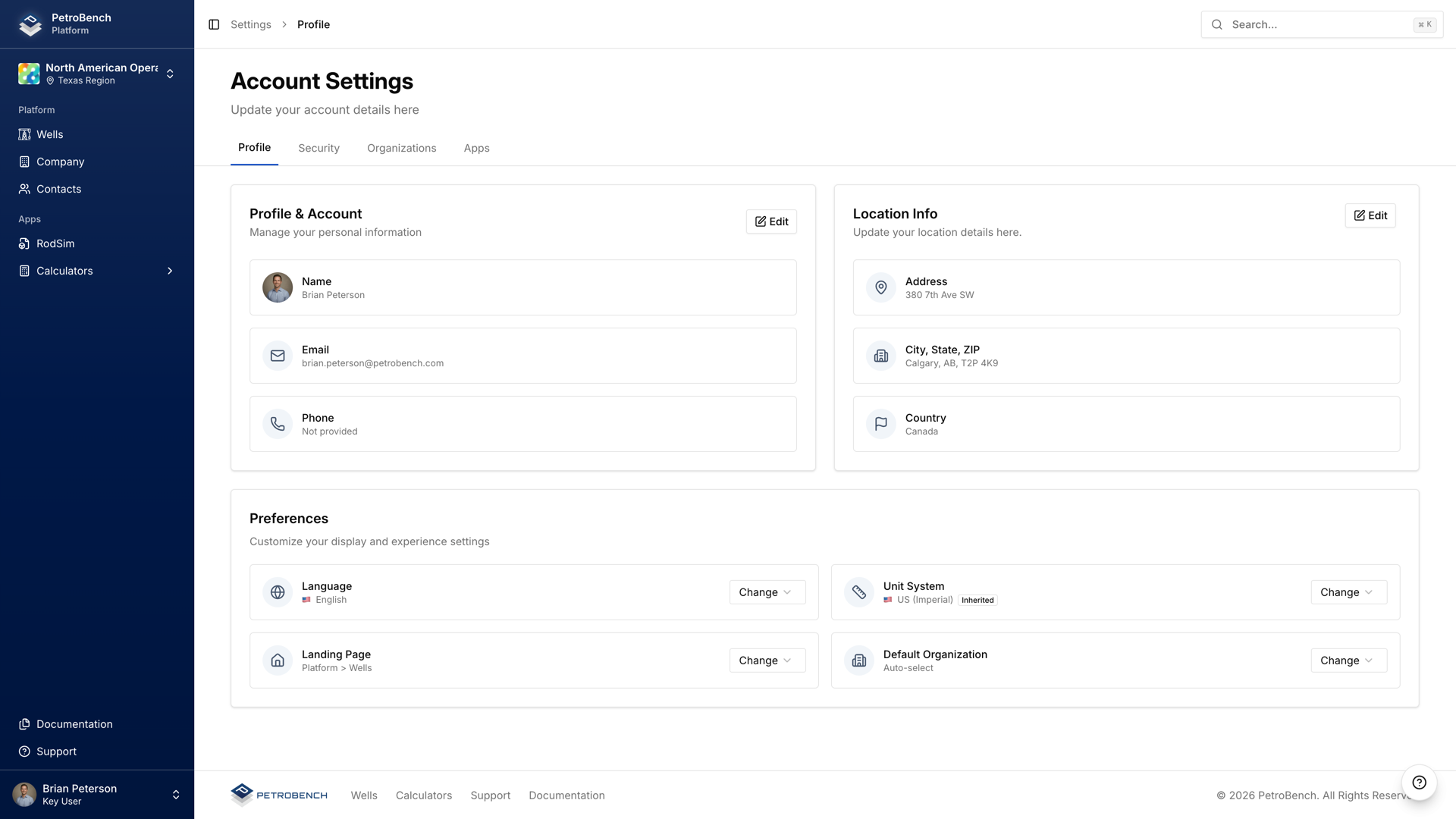Screen dimensions: 1456x819
Task: Launch the RodSim app
Action: tap(55, 243)
